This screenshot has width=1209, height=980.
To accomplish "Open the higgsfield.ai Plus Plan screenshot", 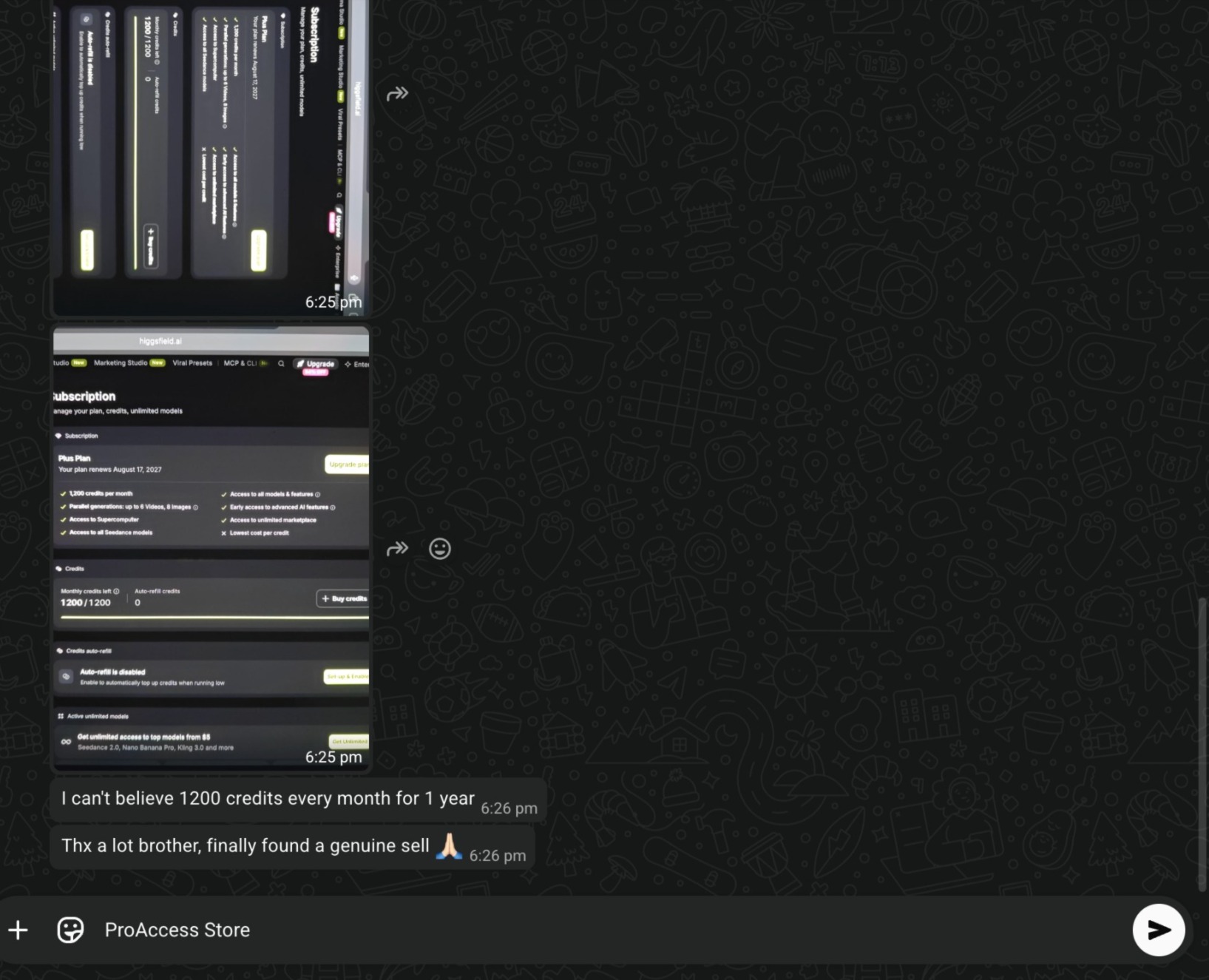I will [x=211, y=549].
